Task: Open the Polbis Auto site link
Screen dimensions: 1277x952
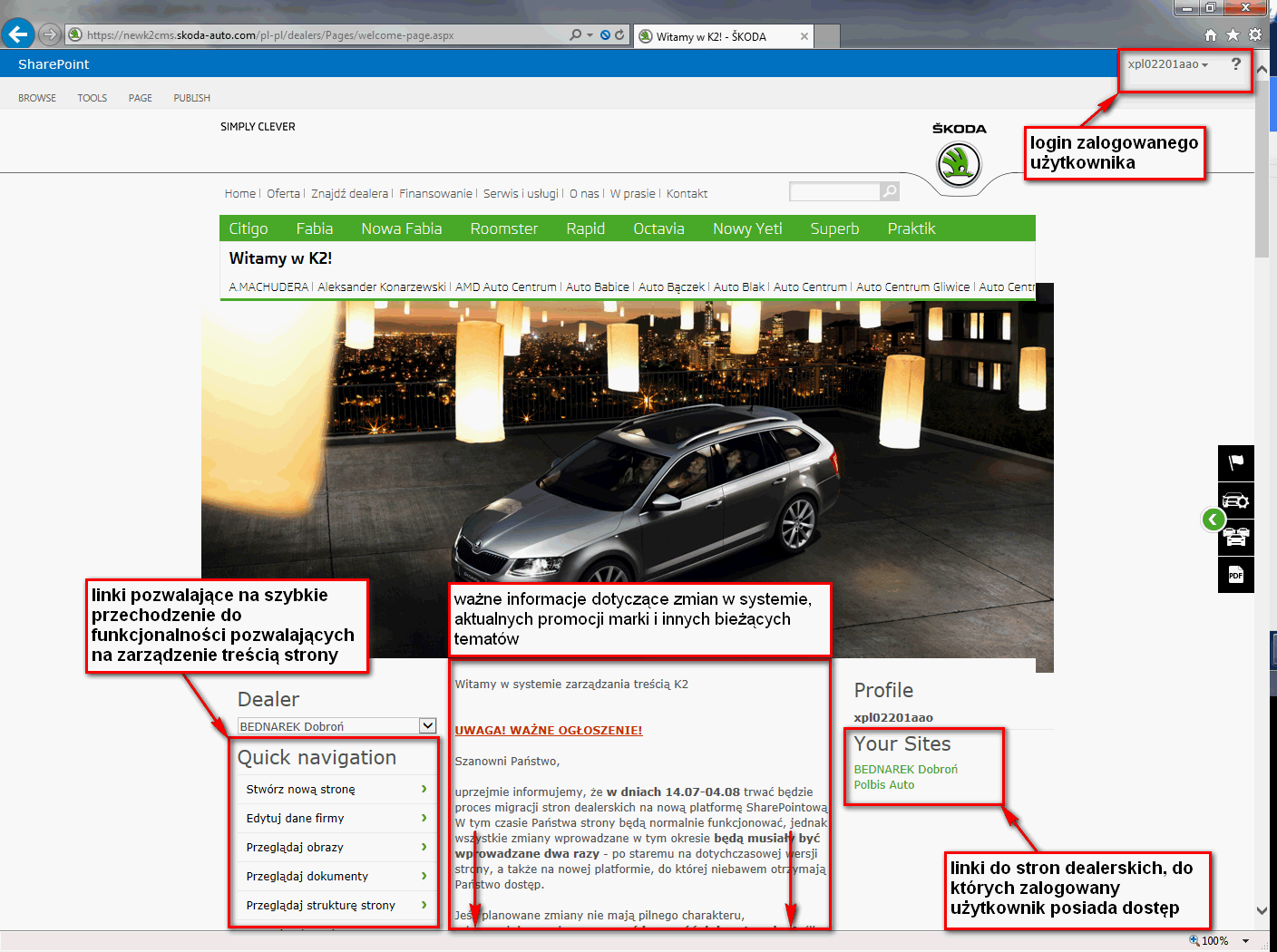Action: pos(883,784)
